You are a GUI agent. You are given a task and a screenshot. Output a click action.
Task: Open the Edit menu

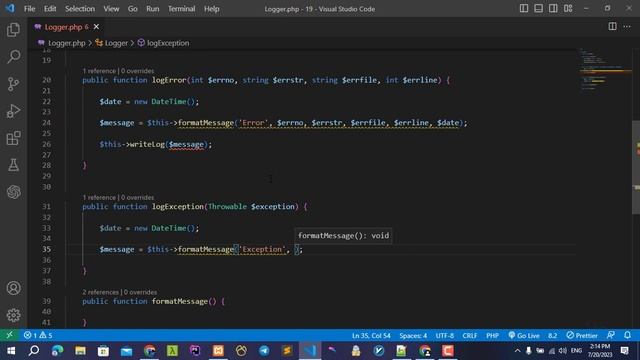pyautogui.click(x=50, y=9)
